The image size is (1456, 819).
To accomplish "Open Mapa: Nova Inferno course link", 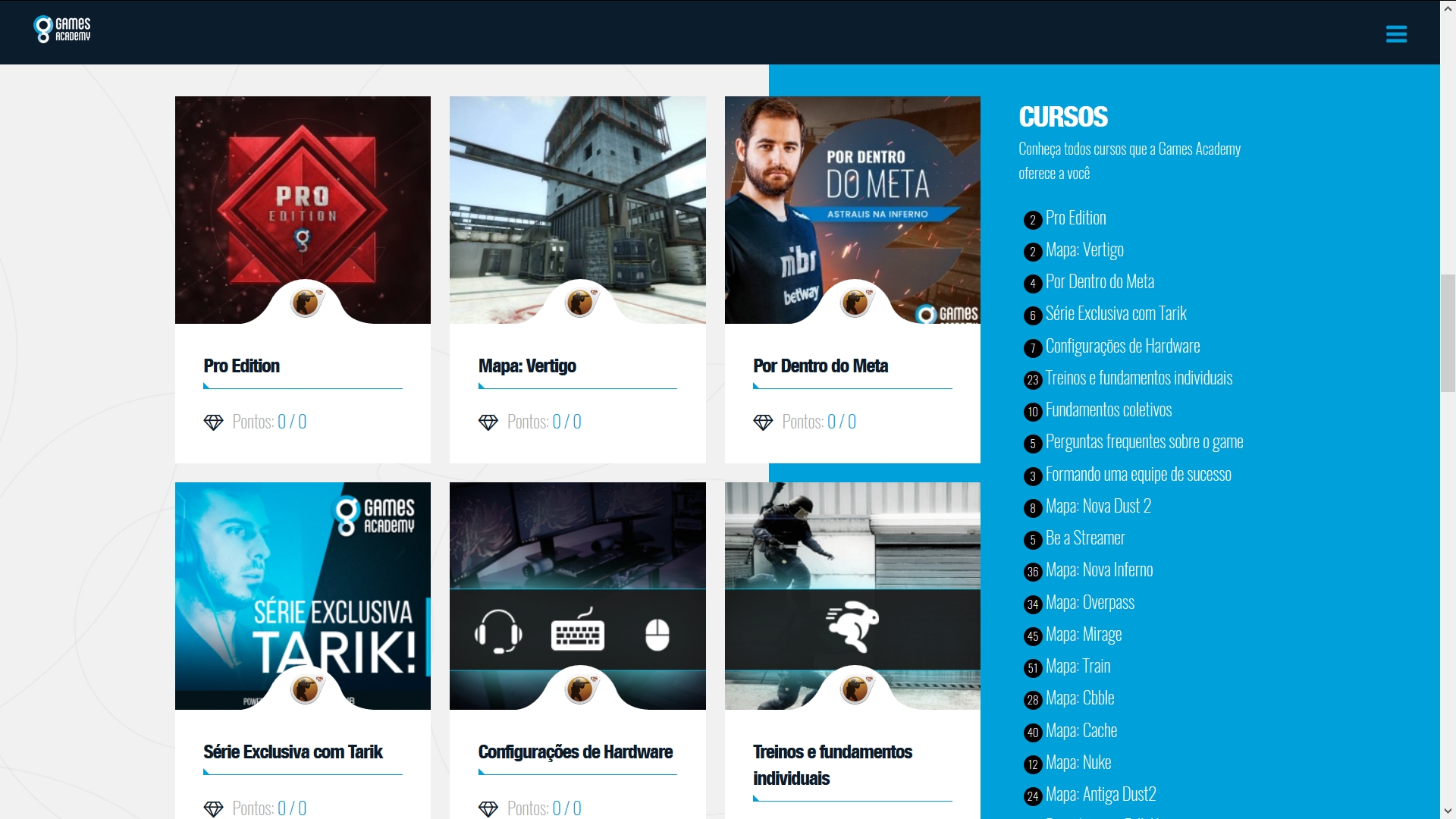I will click(x=1099, y=570).
